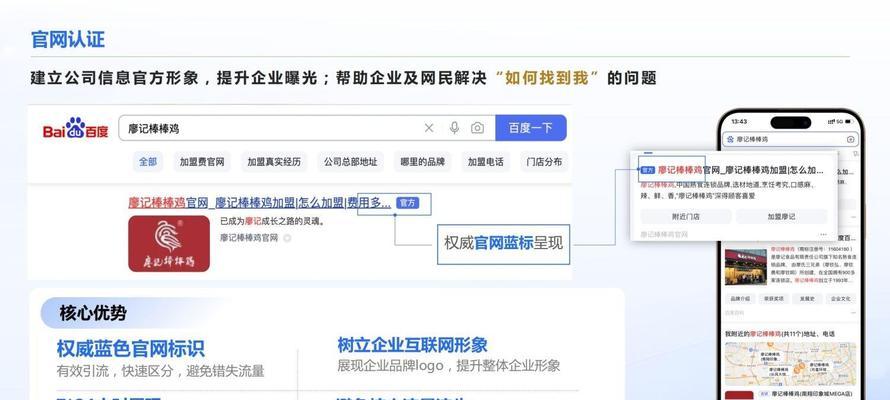890x400 pixels.
Task: Tap the 品牌介绍 chip on phone
Action: click(x=740, y=298)
